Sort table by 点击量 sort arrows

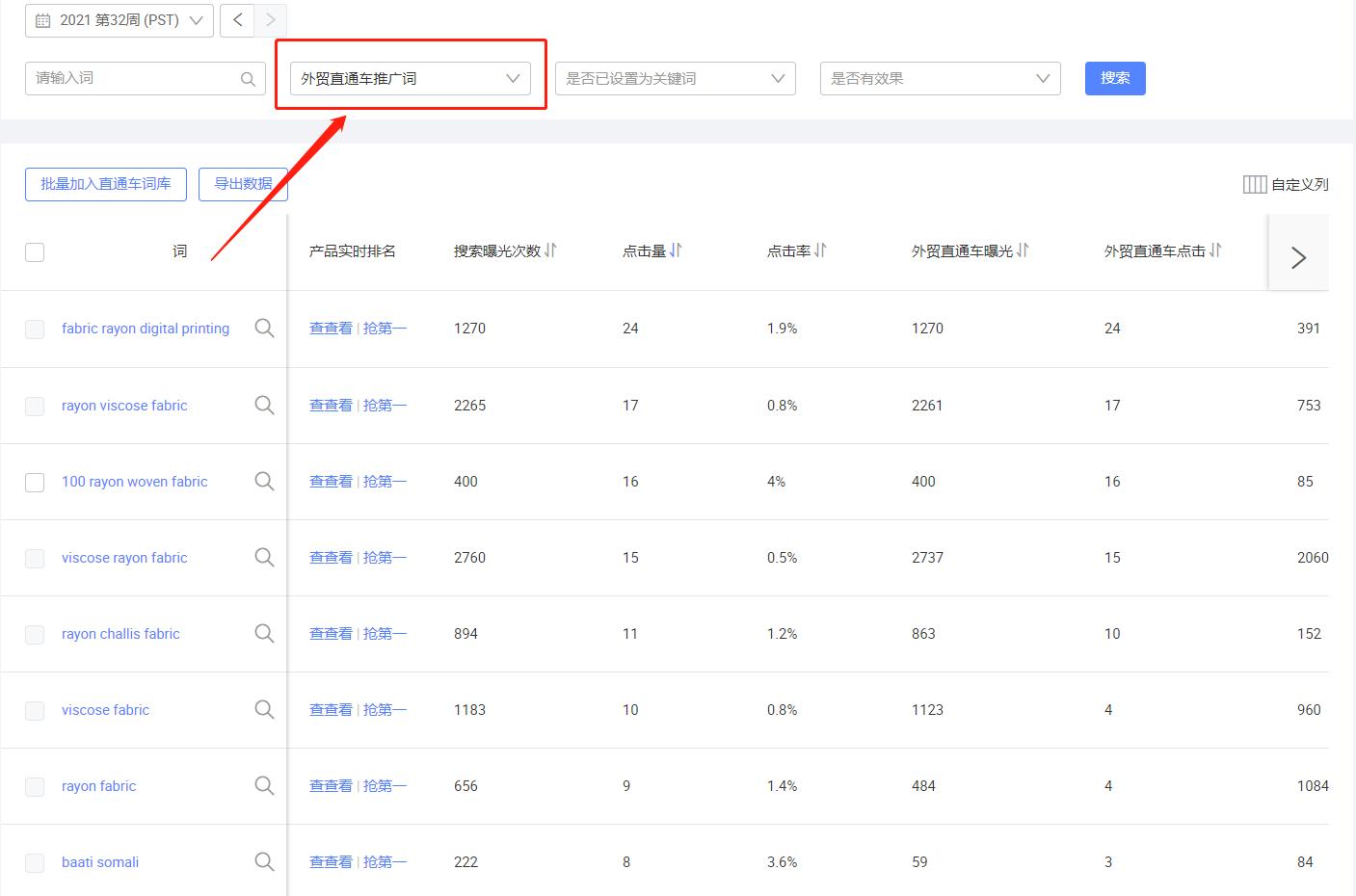[676, 250]
